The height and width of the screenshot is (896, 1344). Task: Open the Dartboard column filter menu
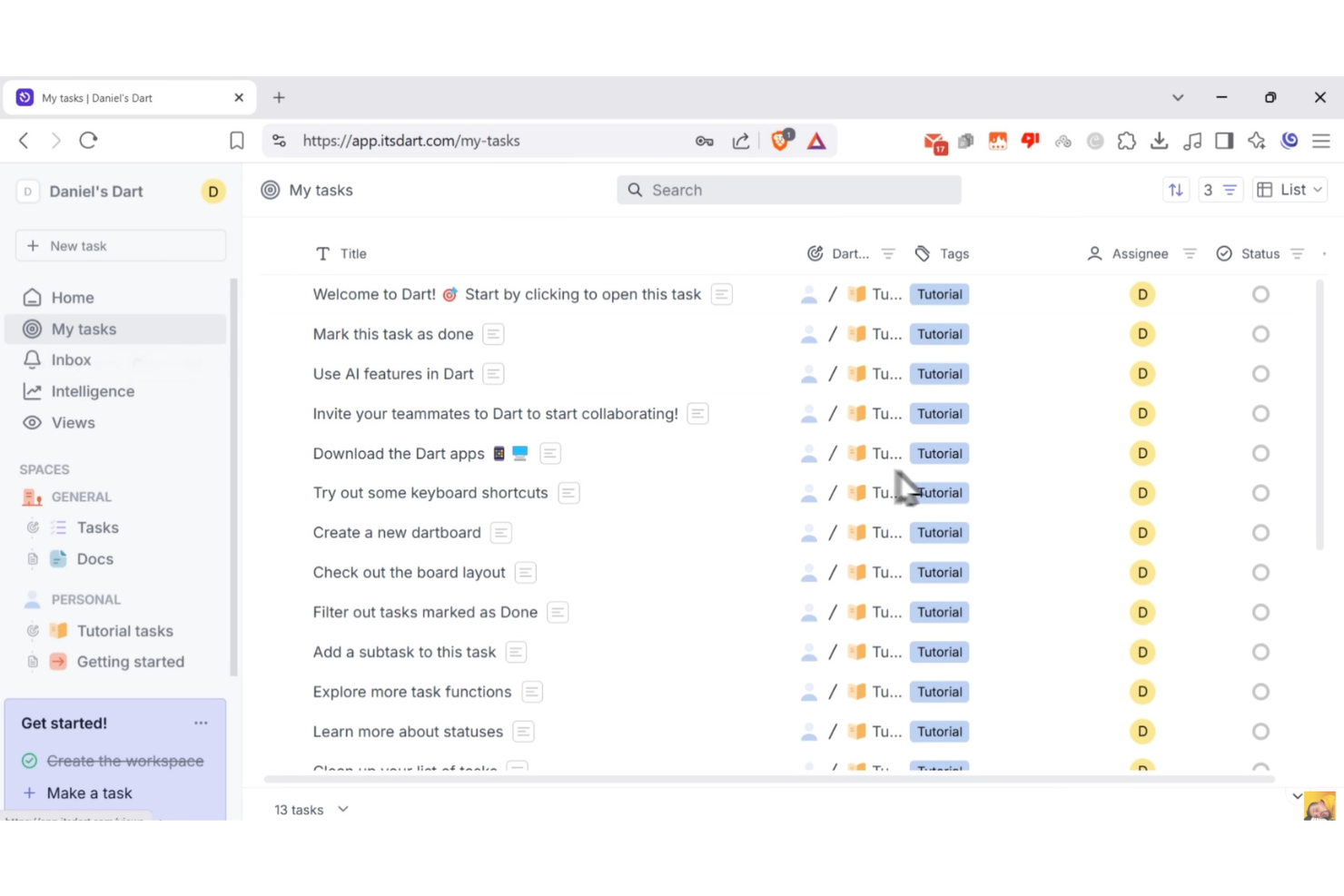coord(888,254)
